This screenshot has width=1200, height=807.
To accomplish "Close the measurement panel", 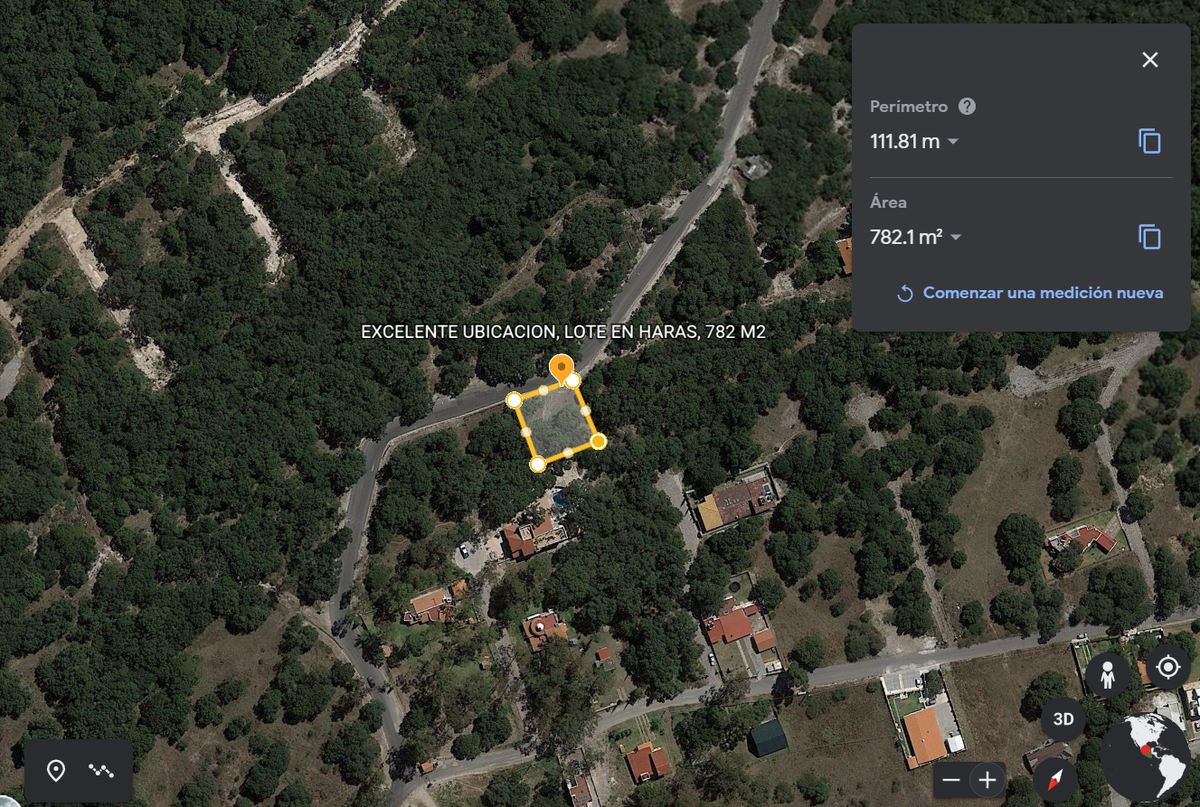I will [1150, 60].
